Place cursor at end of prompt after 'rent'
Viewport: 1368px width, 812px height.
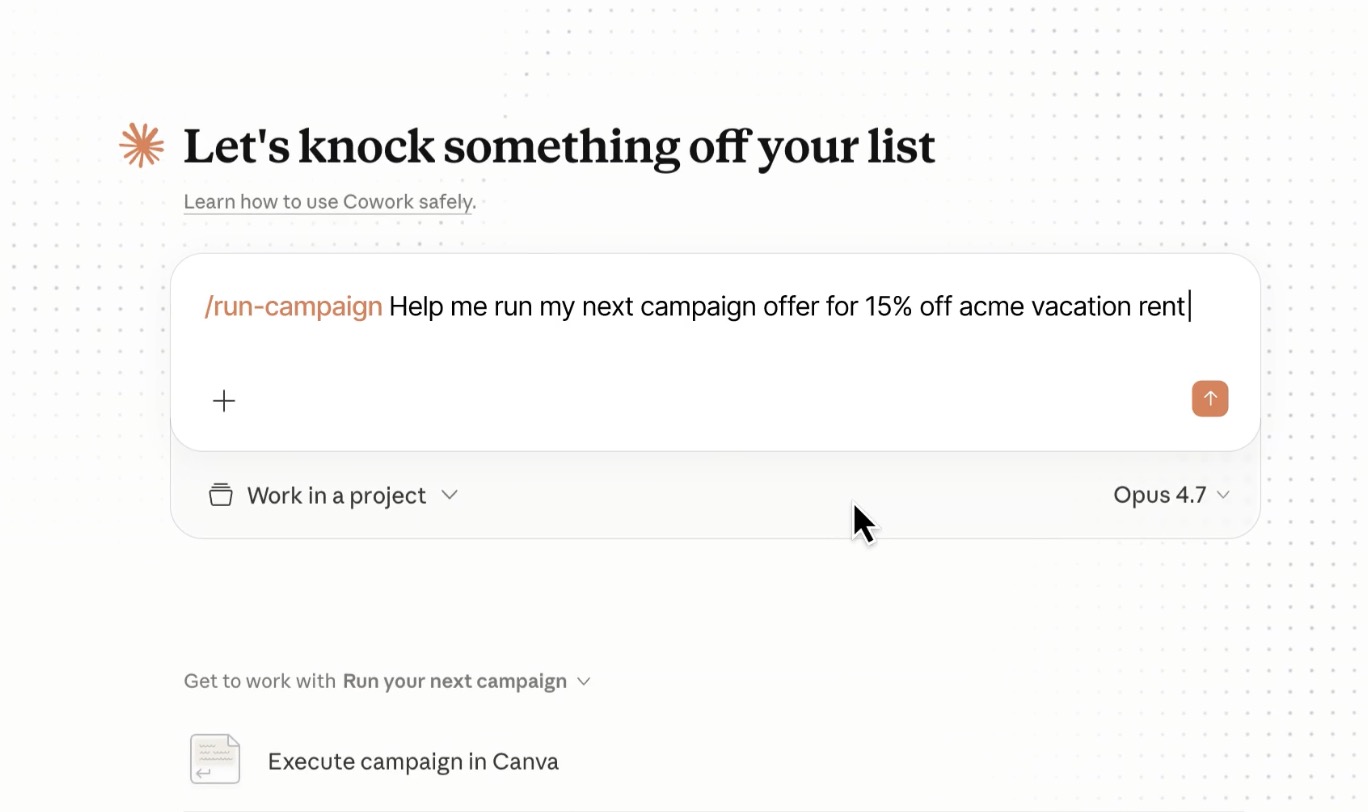[x=1188, y=306]
